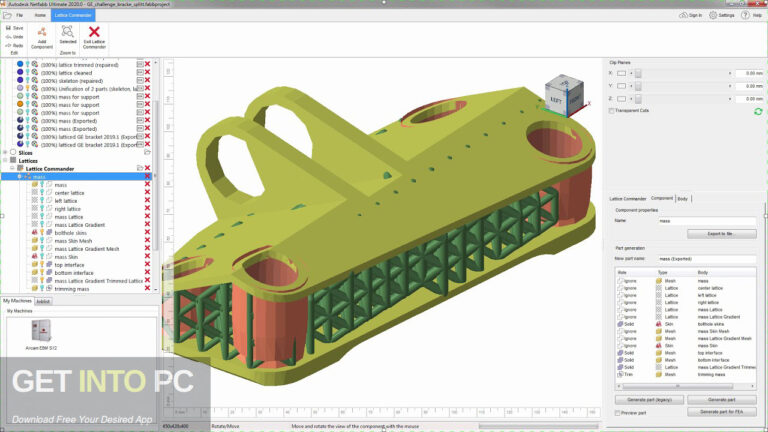Expand the Slices tree node
The image size is (768, 432).
pos(5,152)
